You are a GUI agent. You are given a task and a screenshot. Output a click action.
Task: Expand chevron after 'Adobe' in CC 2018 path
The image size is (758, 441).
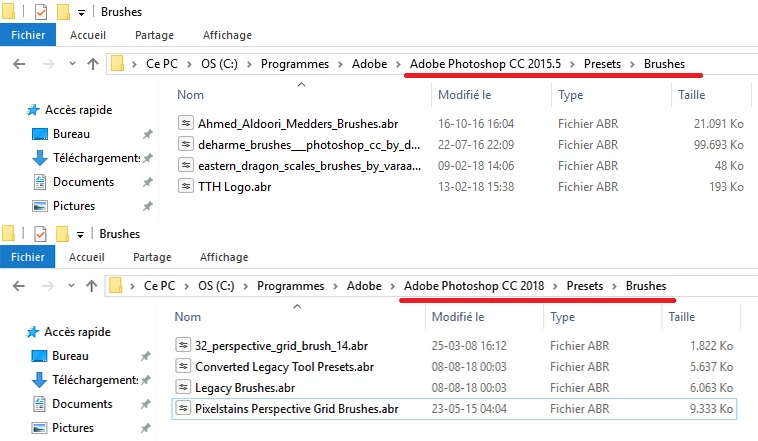393,286
